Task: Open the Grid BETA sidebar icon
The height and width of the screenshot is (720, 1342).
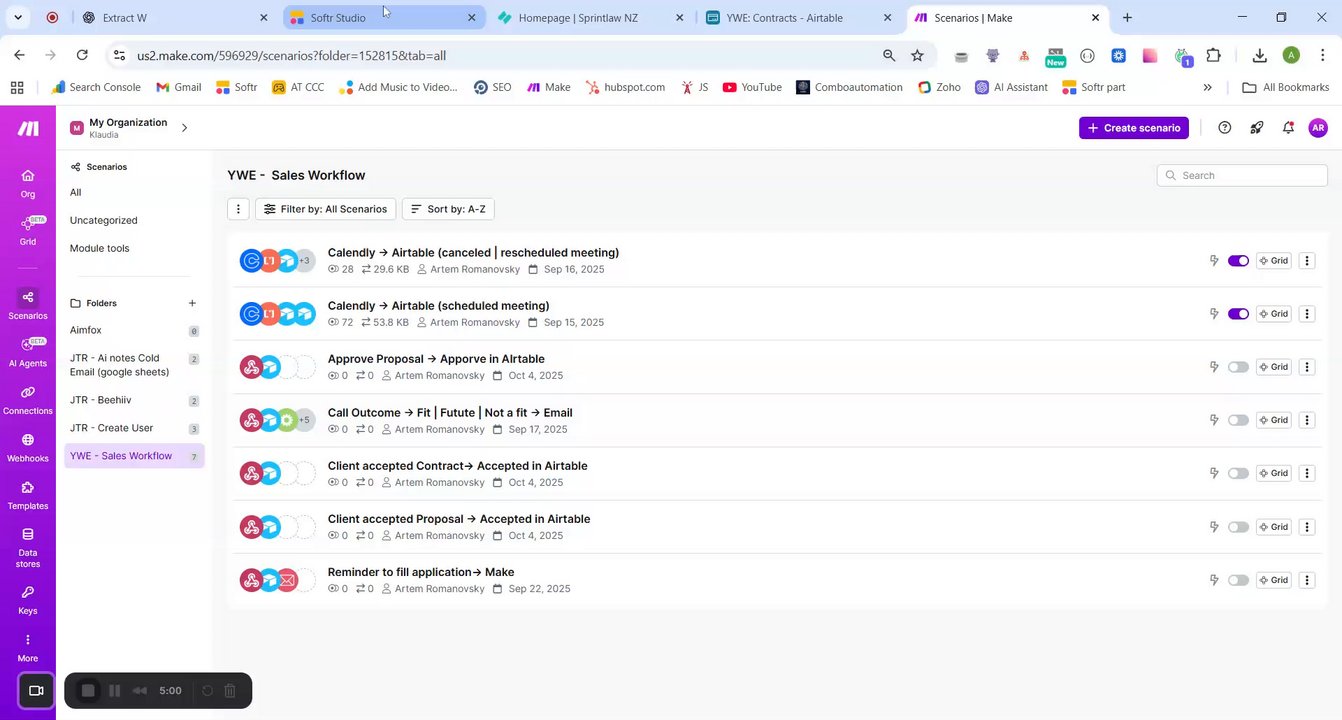Action: pyautogui.click(x=28, y=230)
